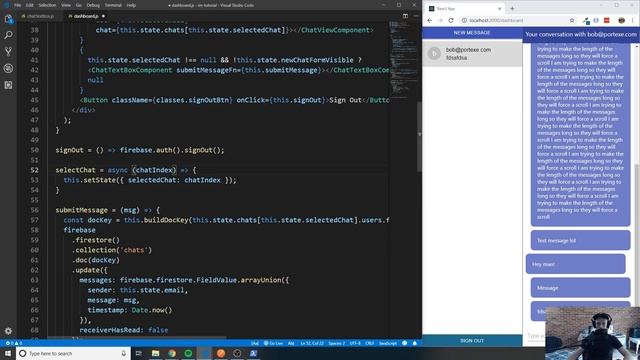This screenshot has width=640, height=360.
Task: Open the Source Control view in the activity bar
Action: coord(8,52)
